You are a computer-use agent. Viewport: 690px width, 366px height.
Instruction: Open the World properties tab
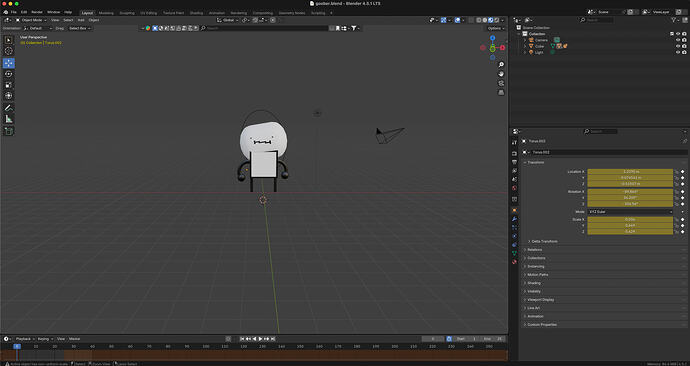point(514,188)
